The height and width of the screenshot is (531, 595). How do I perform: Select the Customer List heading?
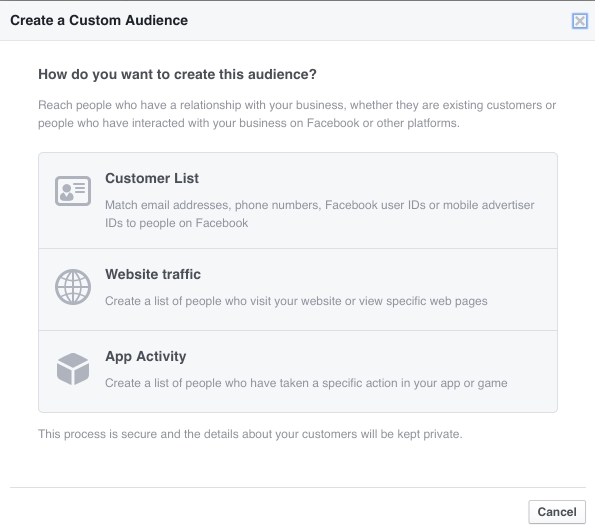point(152,178)
